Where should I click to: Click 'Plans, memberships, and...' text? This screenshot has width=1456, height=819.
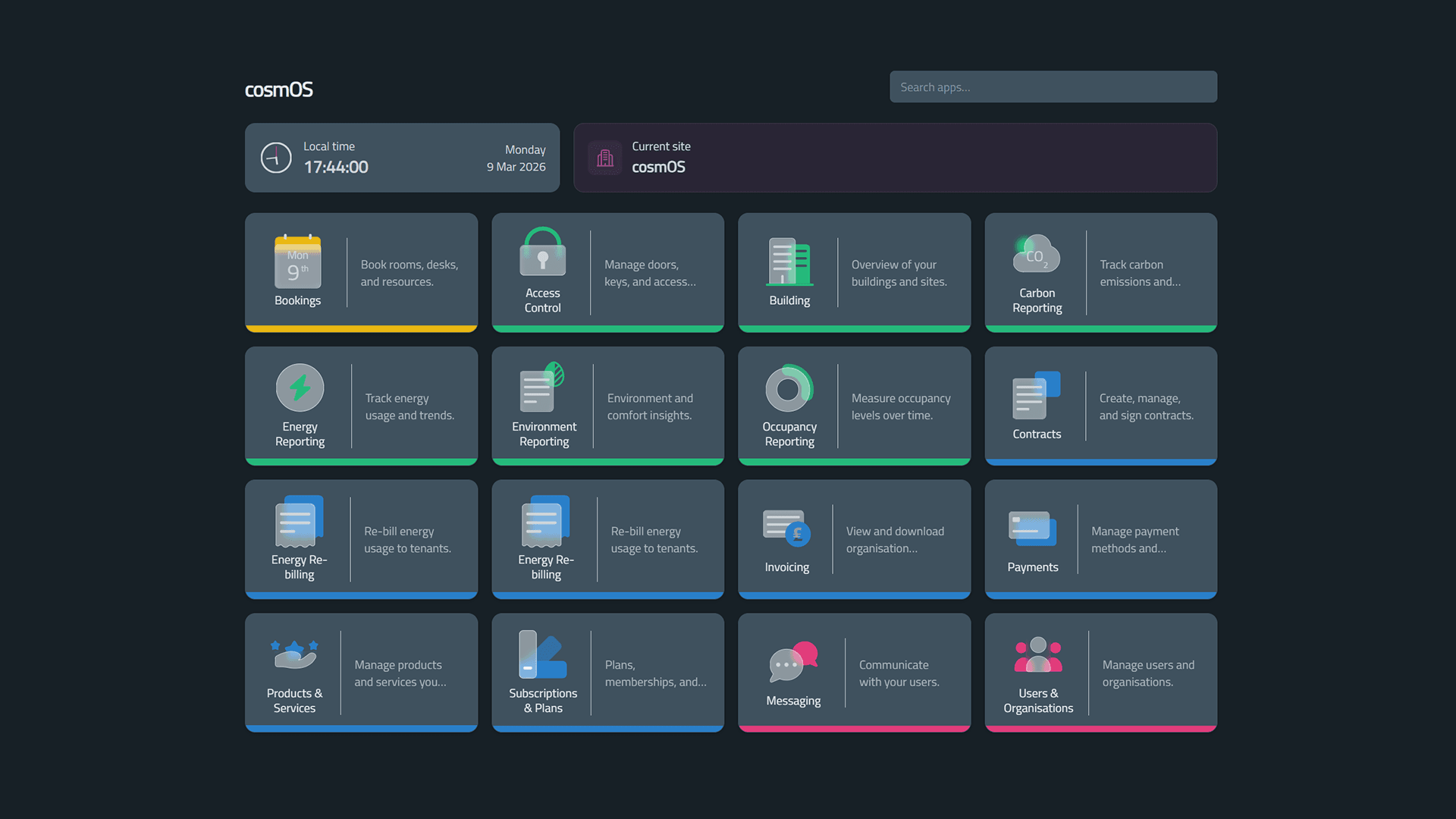(x=656, y=673)
